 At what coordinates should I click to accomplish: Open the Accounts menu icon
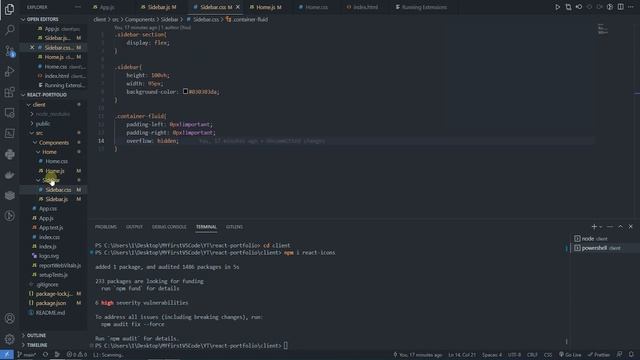coord(9,318)
